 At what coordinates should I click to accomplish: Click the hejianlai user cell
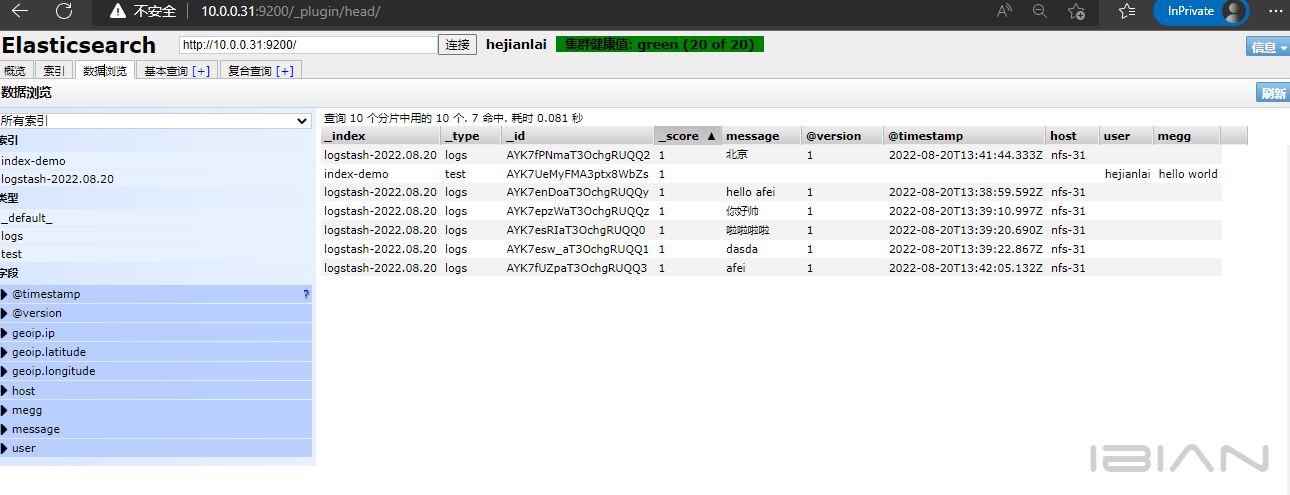(1128, 174)
